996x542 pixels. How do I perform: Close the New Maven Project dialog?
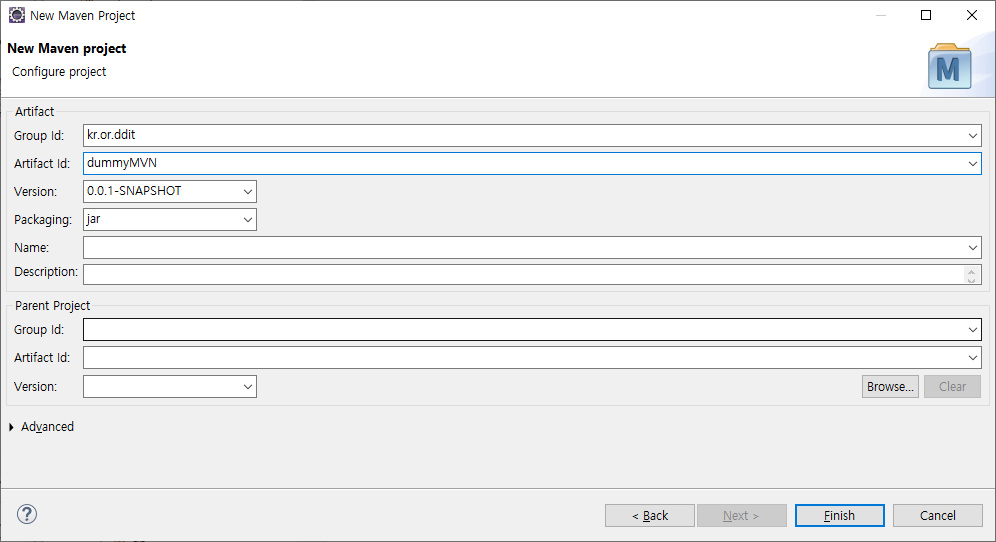972,15
